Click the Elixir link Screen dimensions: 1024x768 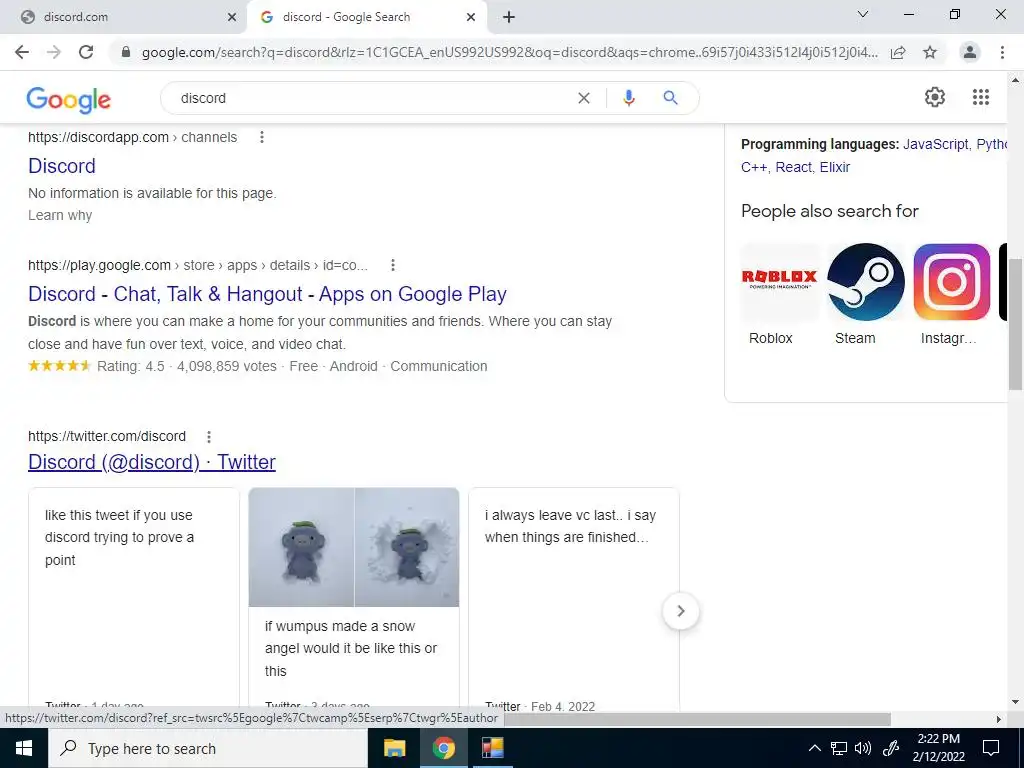[x=835, y=167]
